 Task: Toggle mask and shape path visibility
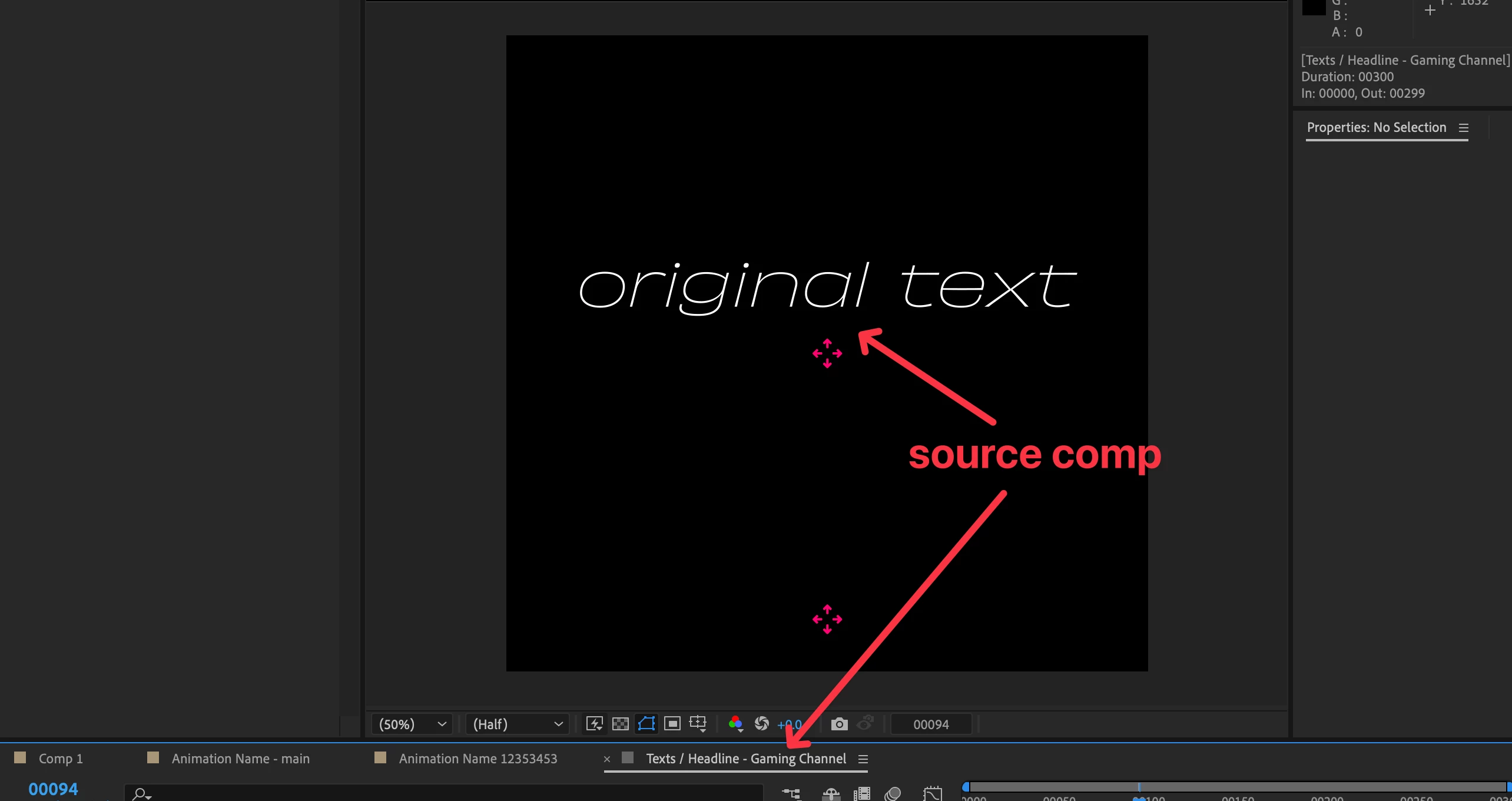646,724
